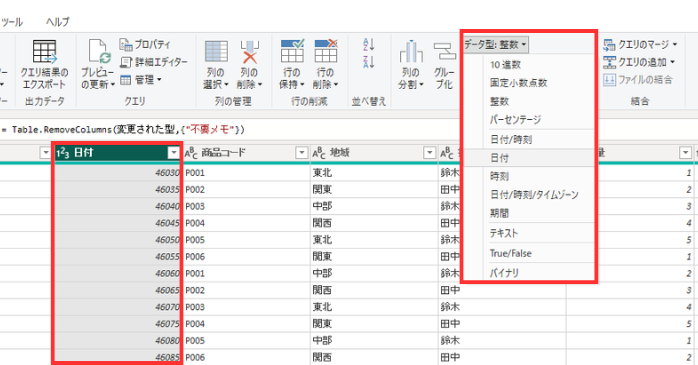The image size is (698, 365).
Task: Click クエリの追加 button
Action: pos(639,62)
